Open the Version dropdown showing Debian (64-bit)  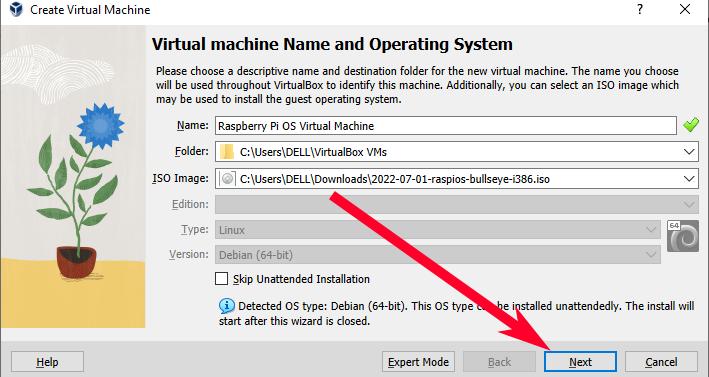[438, 255]
